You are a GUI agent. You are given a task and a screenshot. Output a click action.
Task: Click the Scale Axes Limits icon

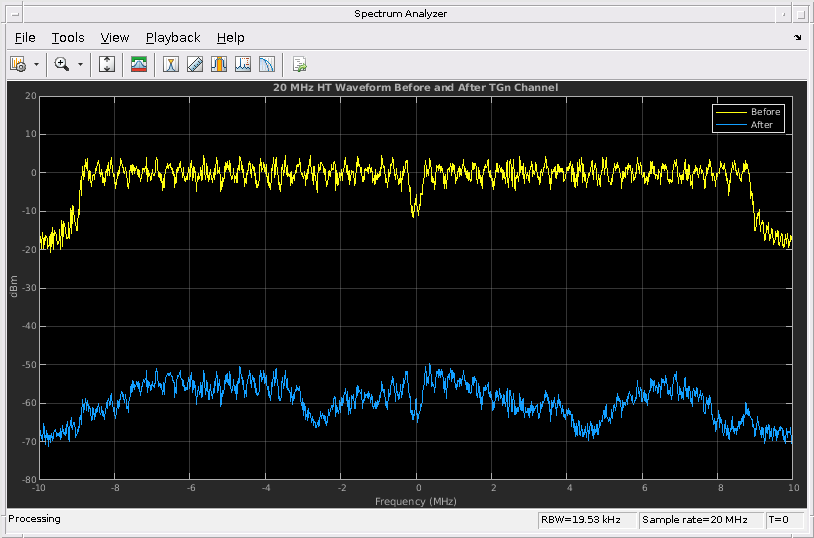point(108,64)
